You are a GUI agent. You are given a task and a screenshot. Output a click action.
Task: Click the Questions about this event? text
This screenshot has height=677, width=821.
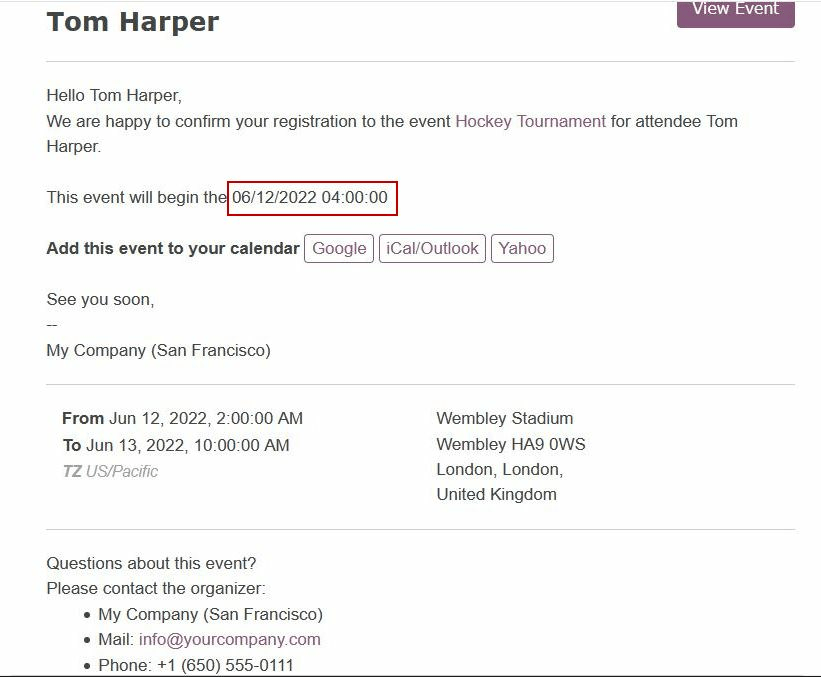click(151, 563)
